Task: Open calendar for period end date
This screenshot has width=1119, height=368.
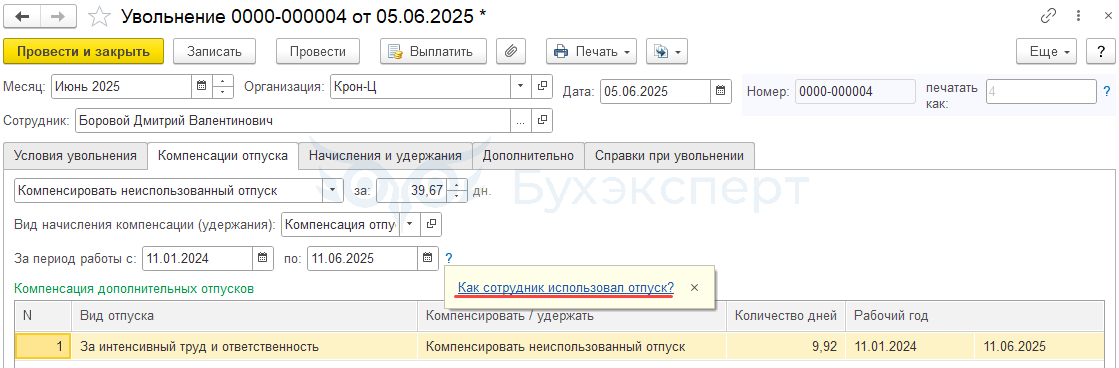Action: [427, 258]
